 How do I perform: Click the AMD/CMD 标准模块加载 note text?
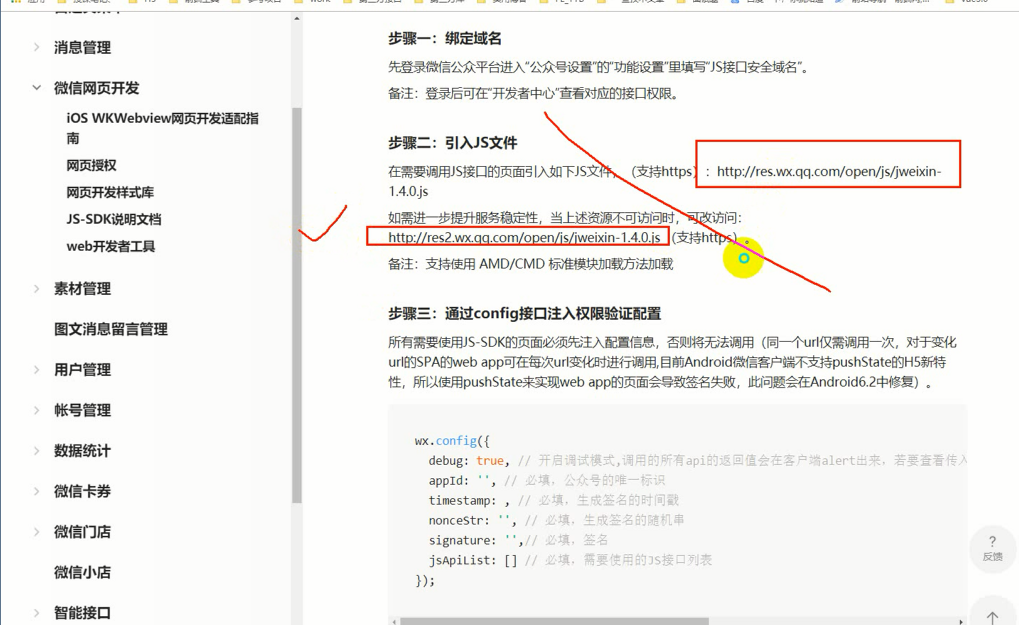531,264
